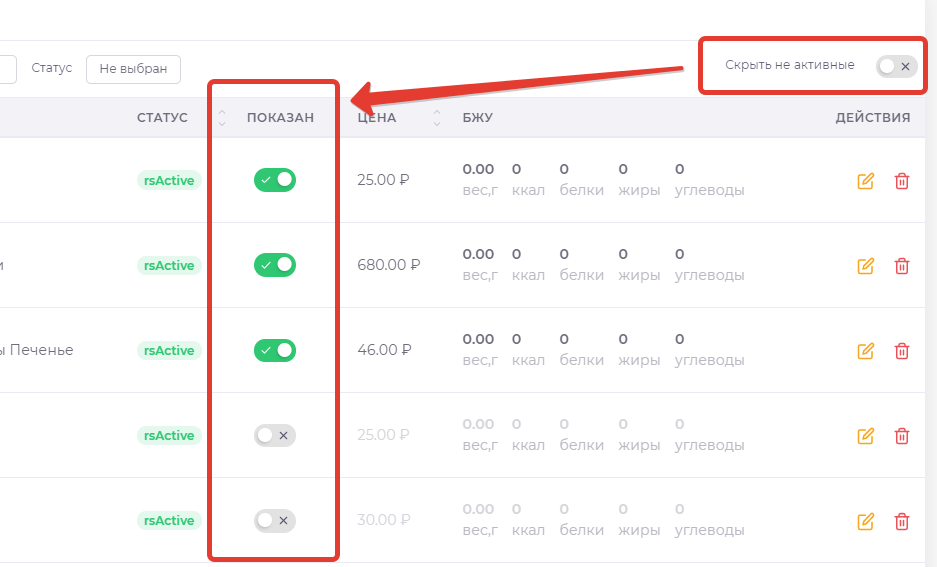Screen dimensions: 937x567
Task: Edit the first 25.00 ₽ active item
Action: click(866, 181)
